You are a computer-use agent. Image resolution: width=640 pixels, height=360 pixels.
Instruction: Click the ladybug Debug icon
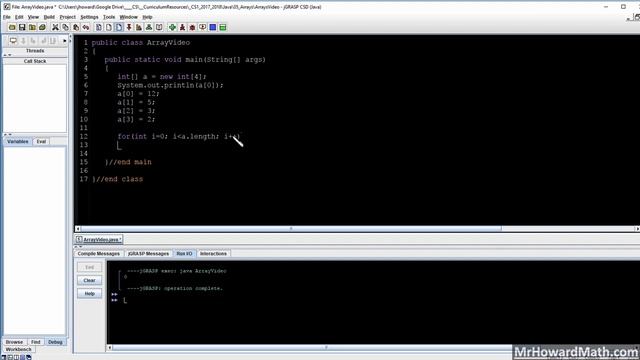[x=192, y=27]
